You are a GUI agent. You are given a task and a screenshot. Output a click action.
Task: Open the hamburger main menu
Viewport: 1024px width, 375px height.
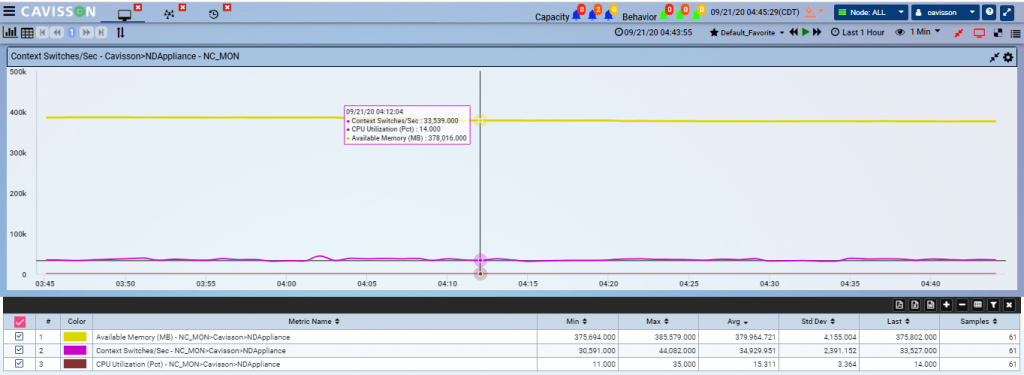tap(9, 11)
